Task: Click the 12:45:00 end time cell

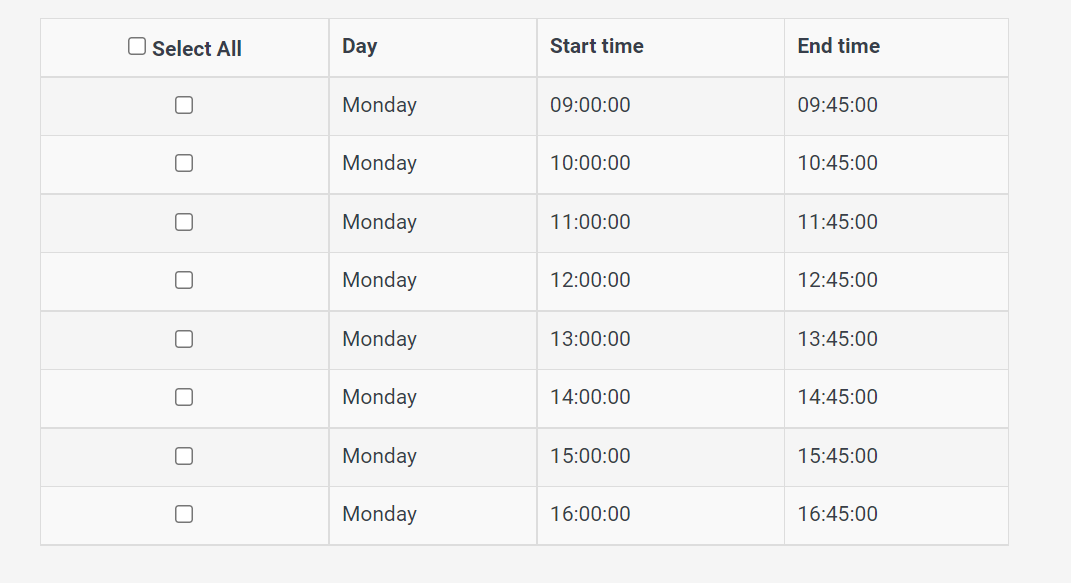Action: click(837, 280)
